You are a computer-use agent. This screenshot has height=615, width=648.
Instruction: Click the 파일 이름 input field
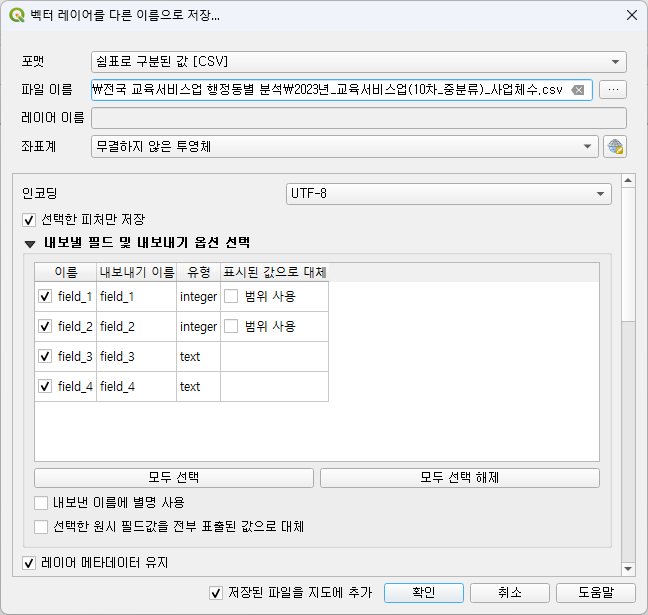(x=342, y=90)
